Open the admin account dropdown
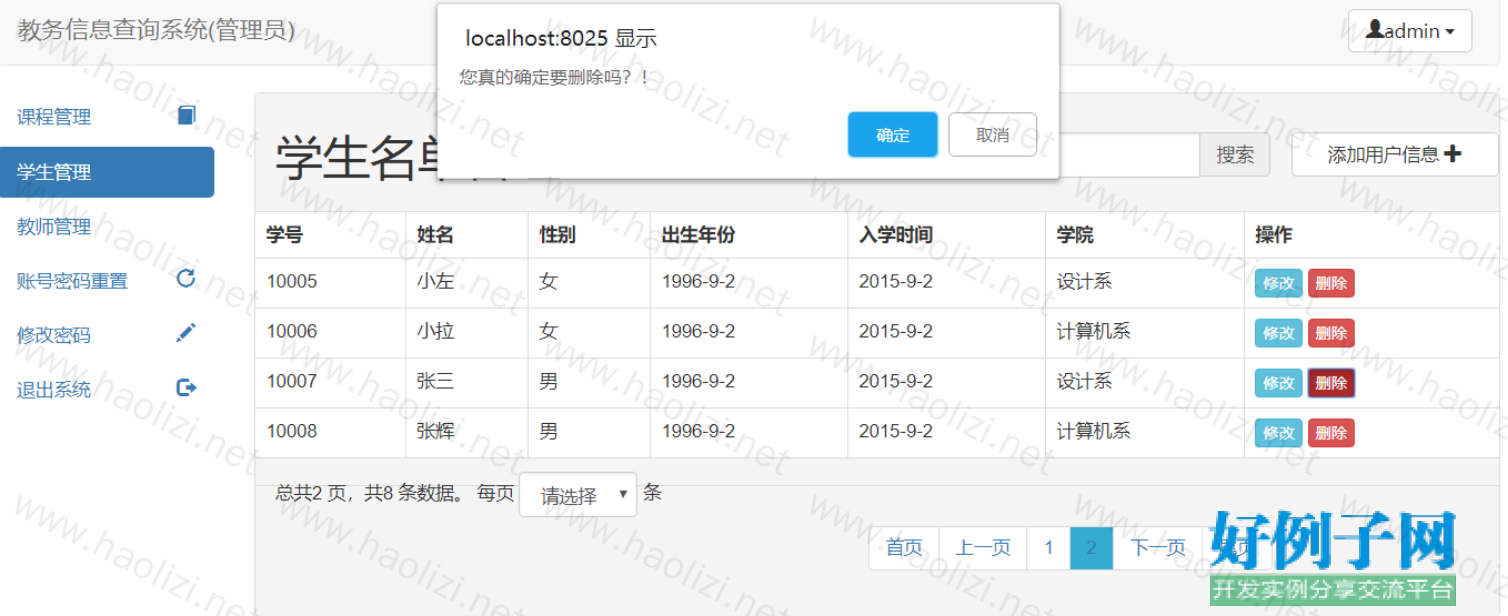Screen dimensions: 1508x616 [1409, 31]
